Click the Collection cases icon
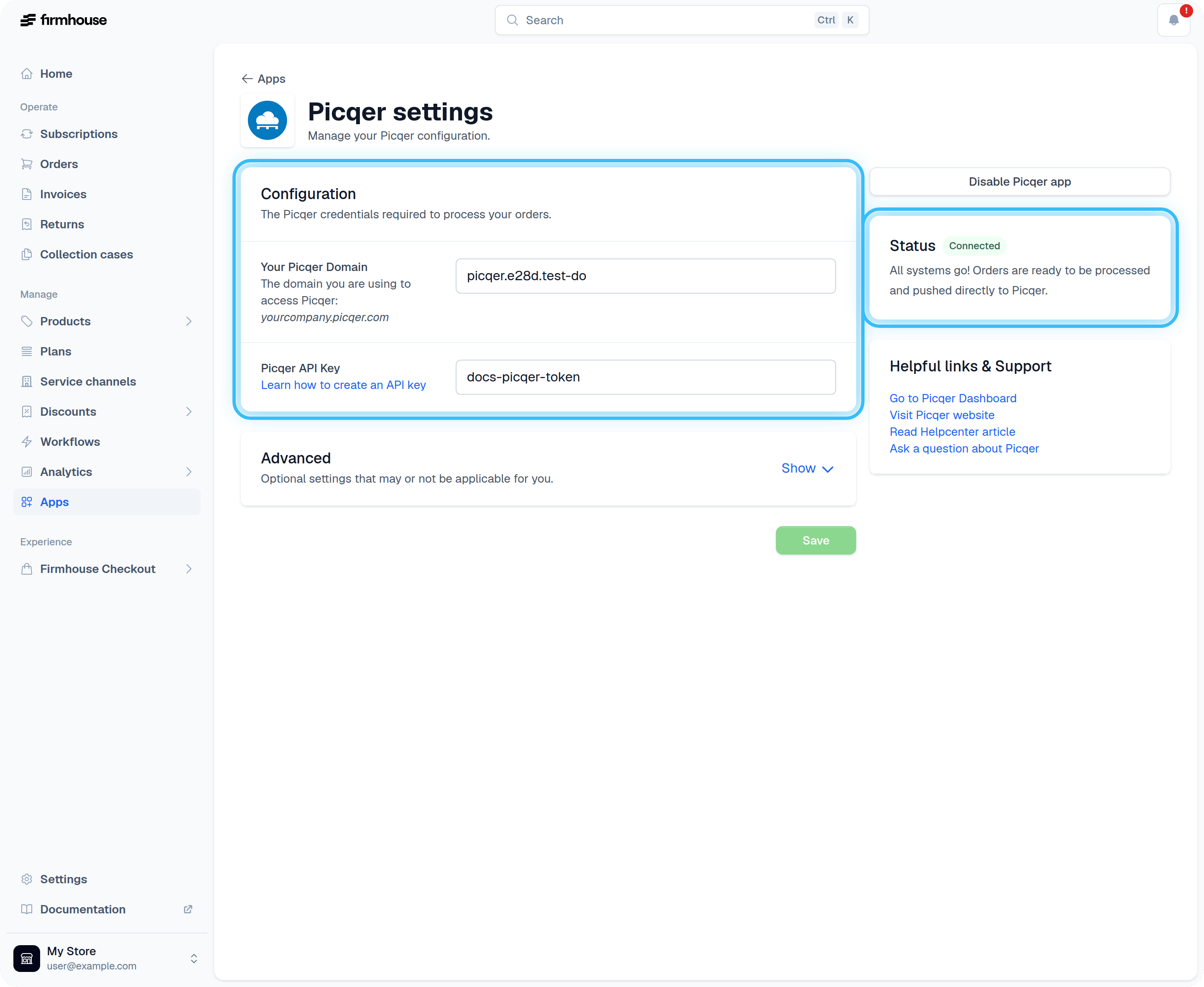 pos(27,255)
